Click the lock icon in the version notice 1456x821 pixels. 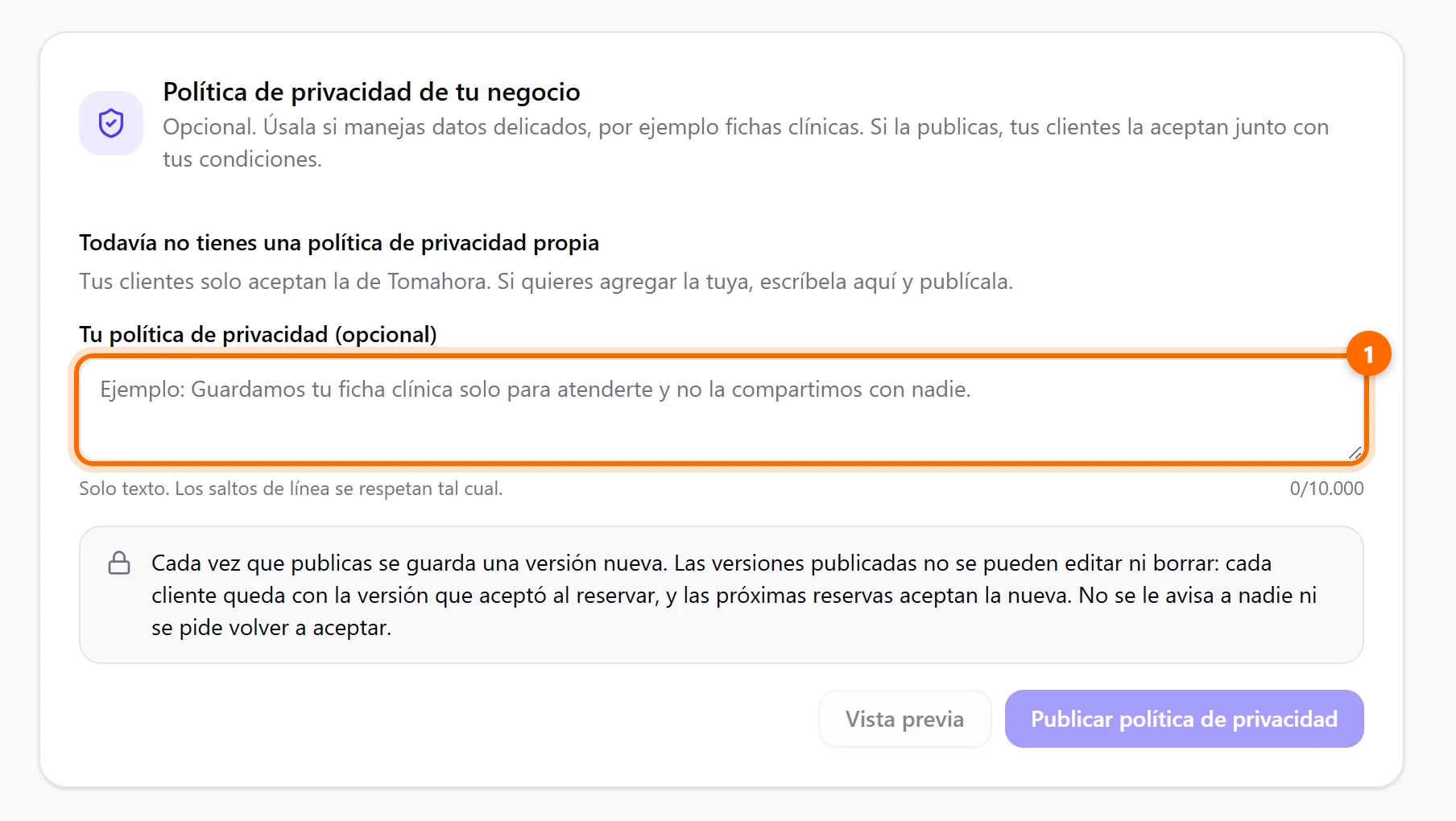(x=119, y=563)
